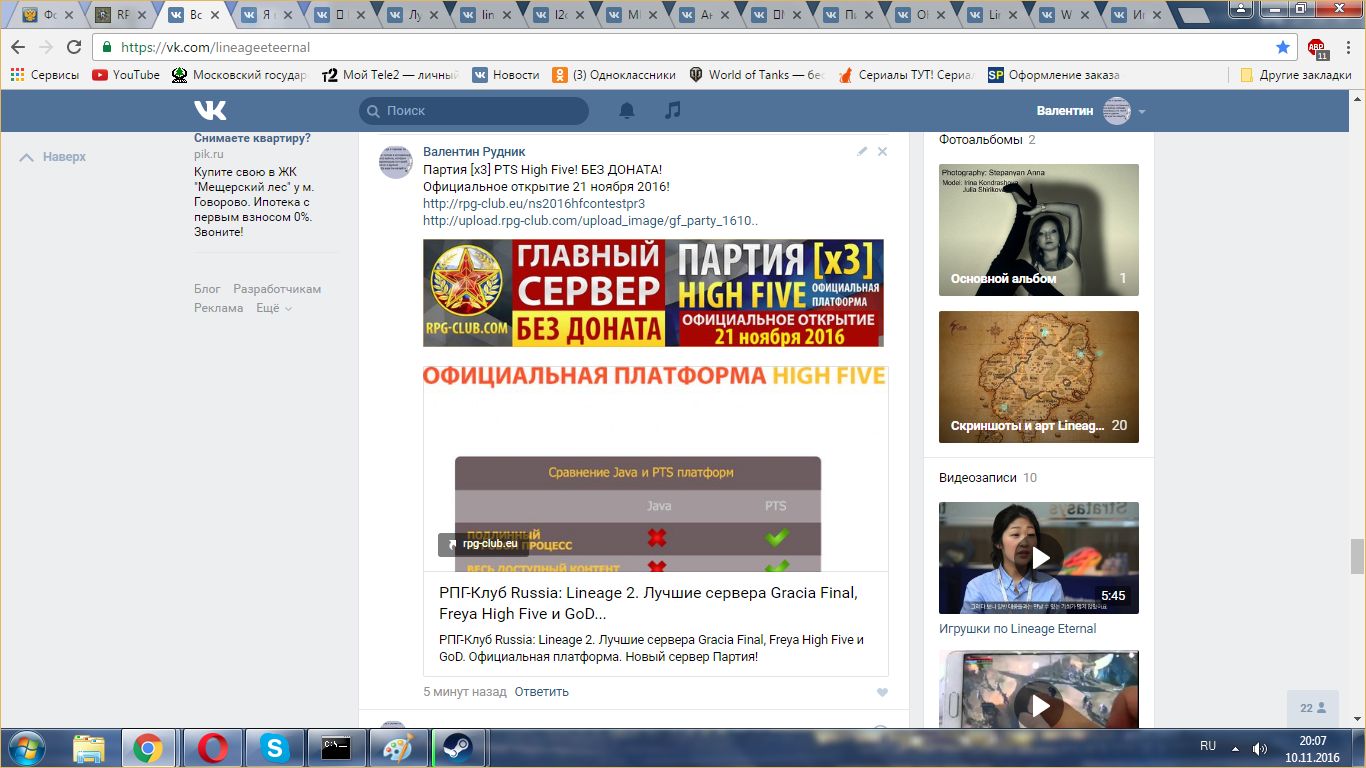Click Ответить under the post
This screenshot has width=1366, height=768.
(541, 692)
